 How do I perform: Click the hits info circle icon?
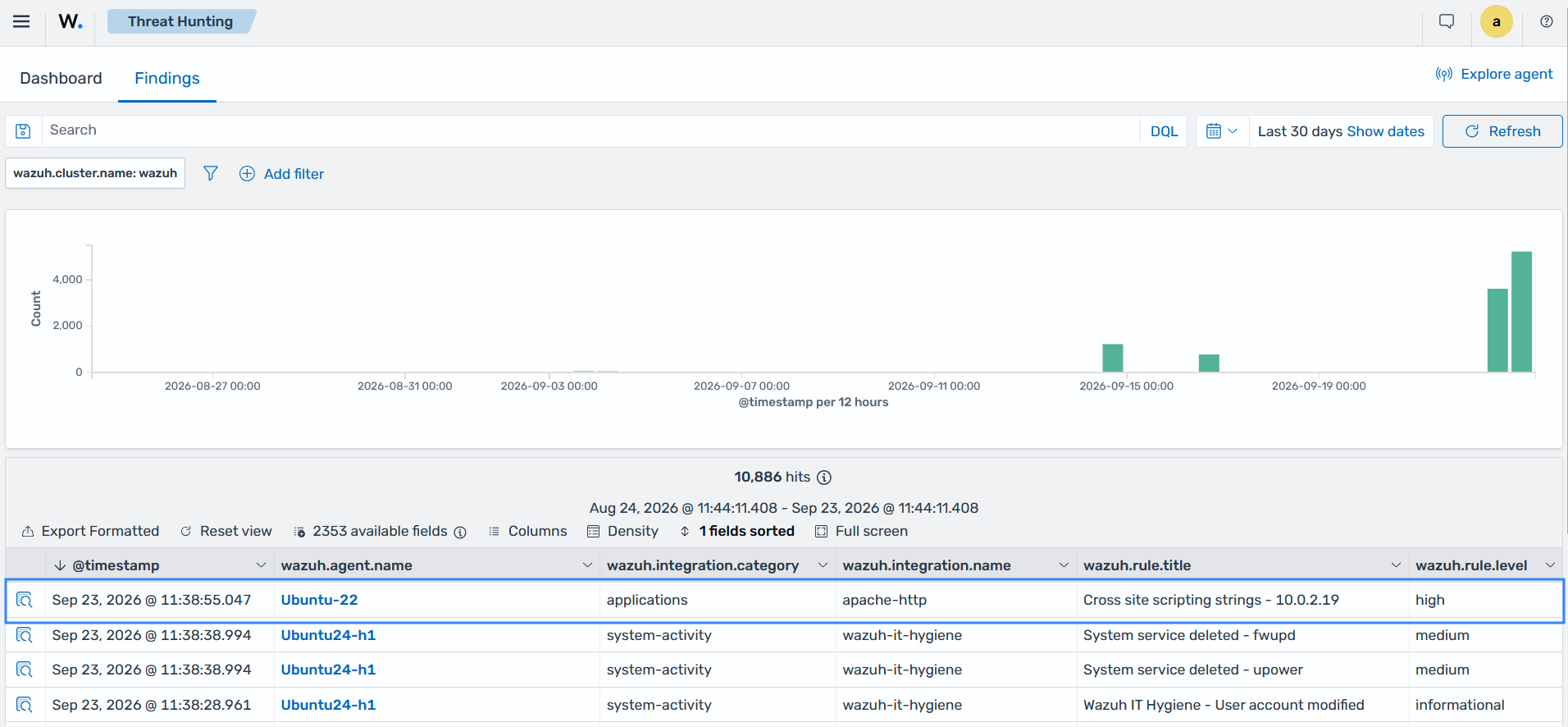pyautogui.click(x=824, y=478)
